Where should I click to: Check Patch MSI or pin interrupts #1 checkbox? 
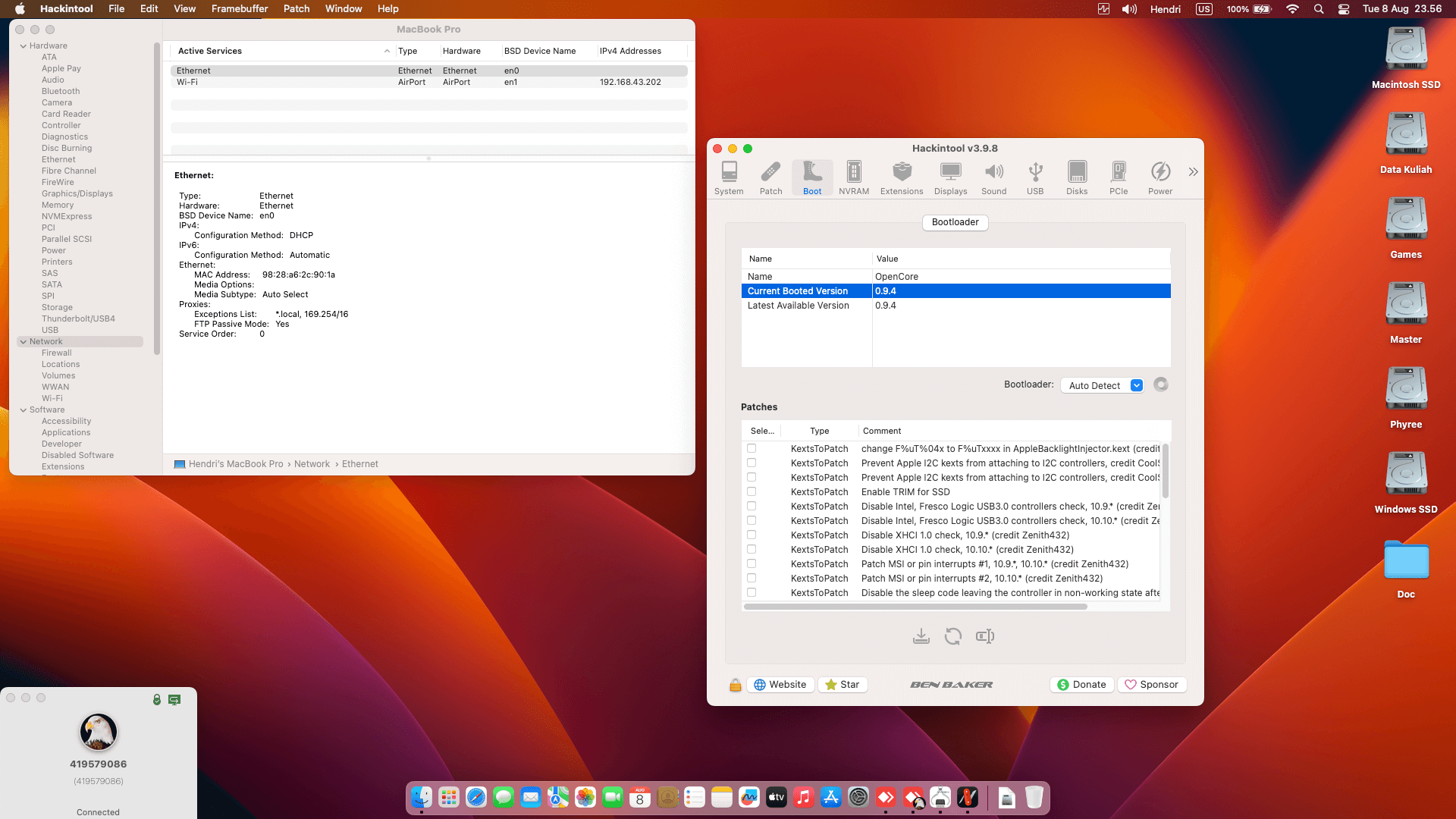tap(752, 564)
